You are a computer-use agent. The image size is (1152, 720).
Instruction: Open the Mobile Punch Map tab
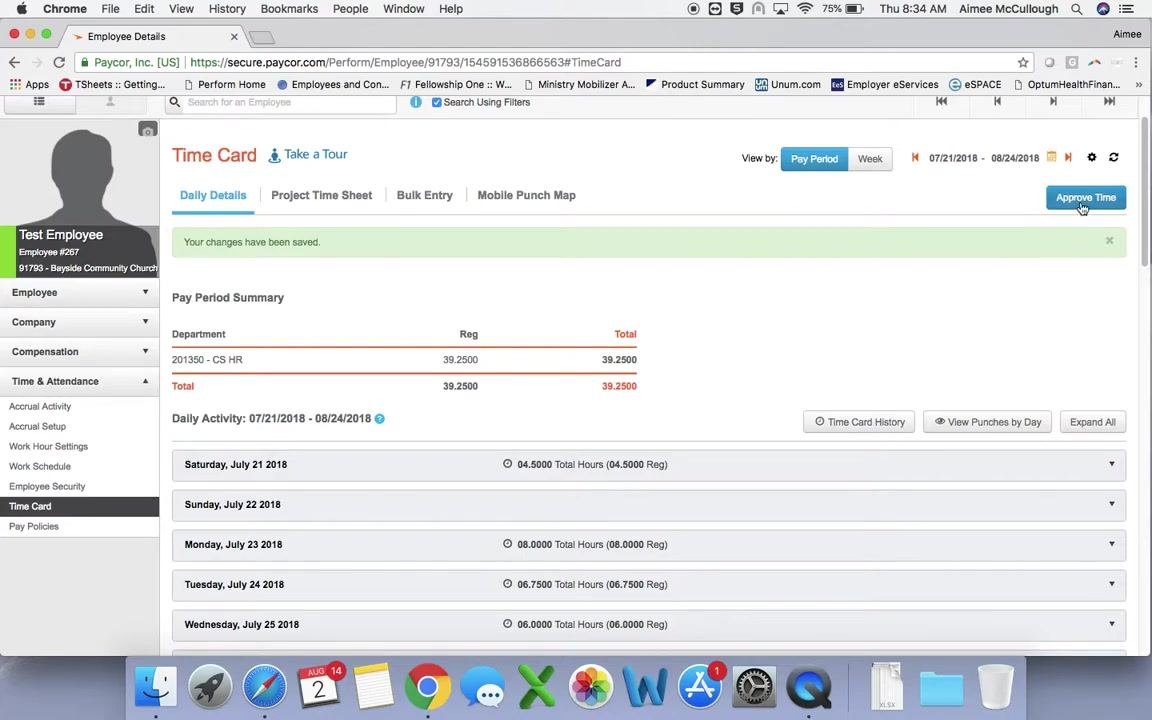[x=527, y=195]
